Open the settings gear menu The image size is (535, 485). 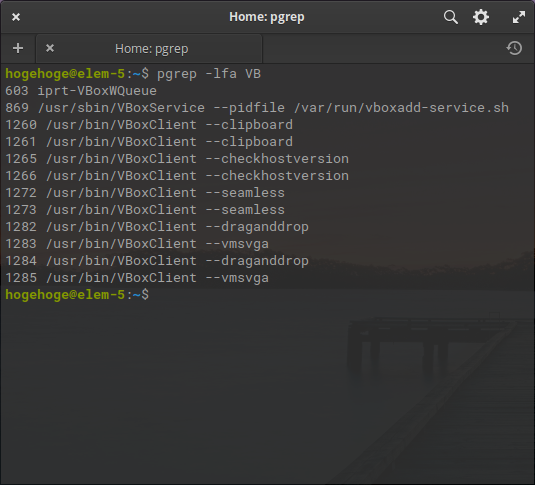pos(481,17)
